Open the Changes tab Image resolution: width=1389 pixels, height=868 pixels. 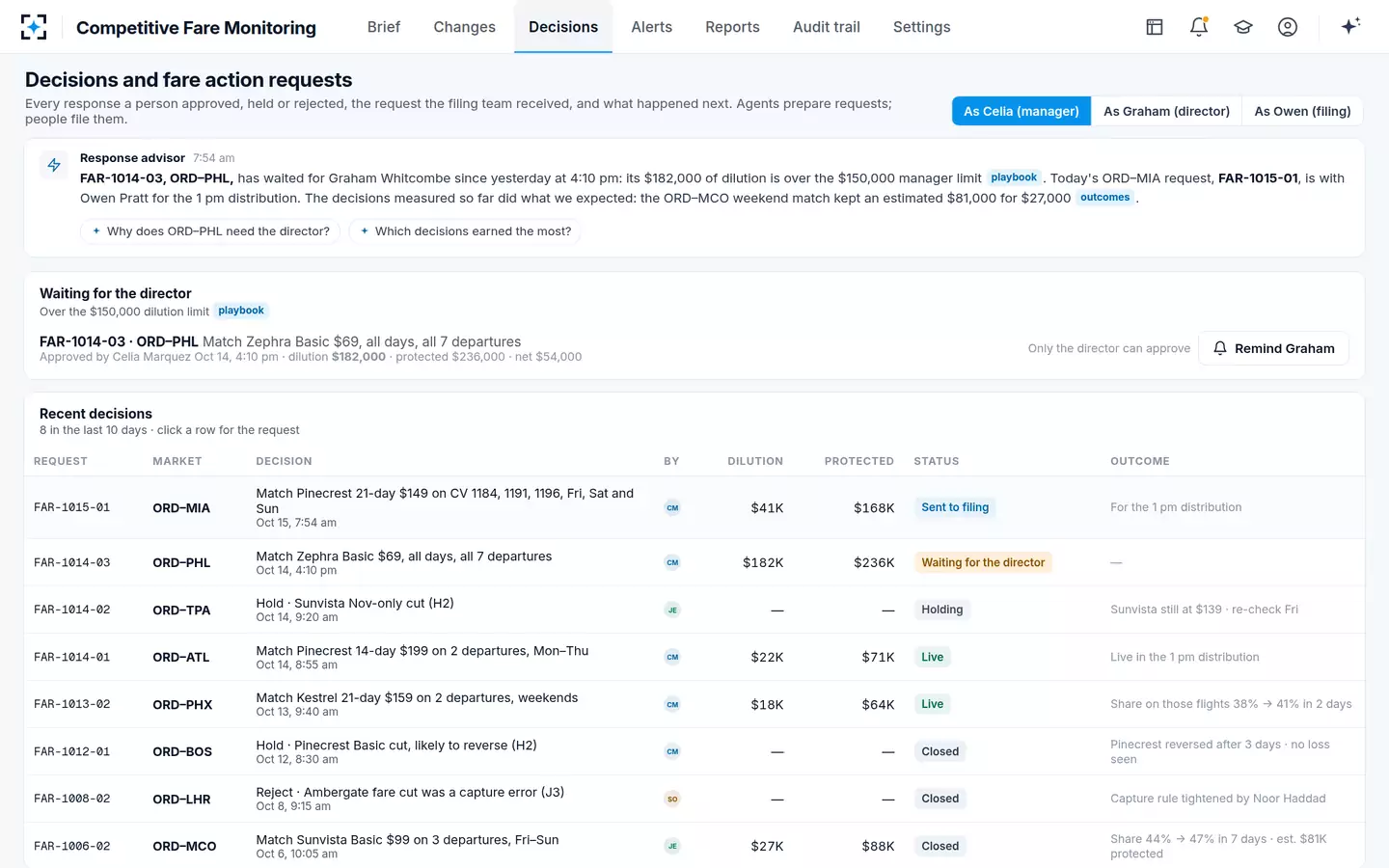click(x=465, y=27)
